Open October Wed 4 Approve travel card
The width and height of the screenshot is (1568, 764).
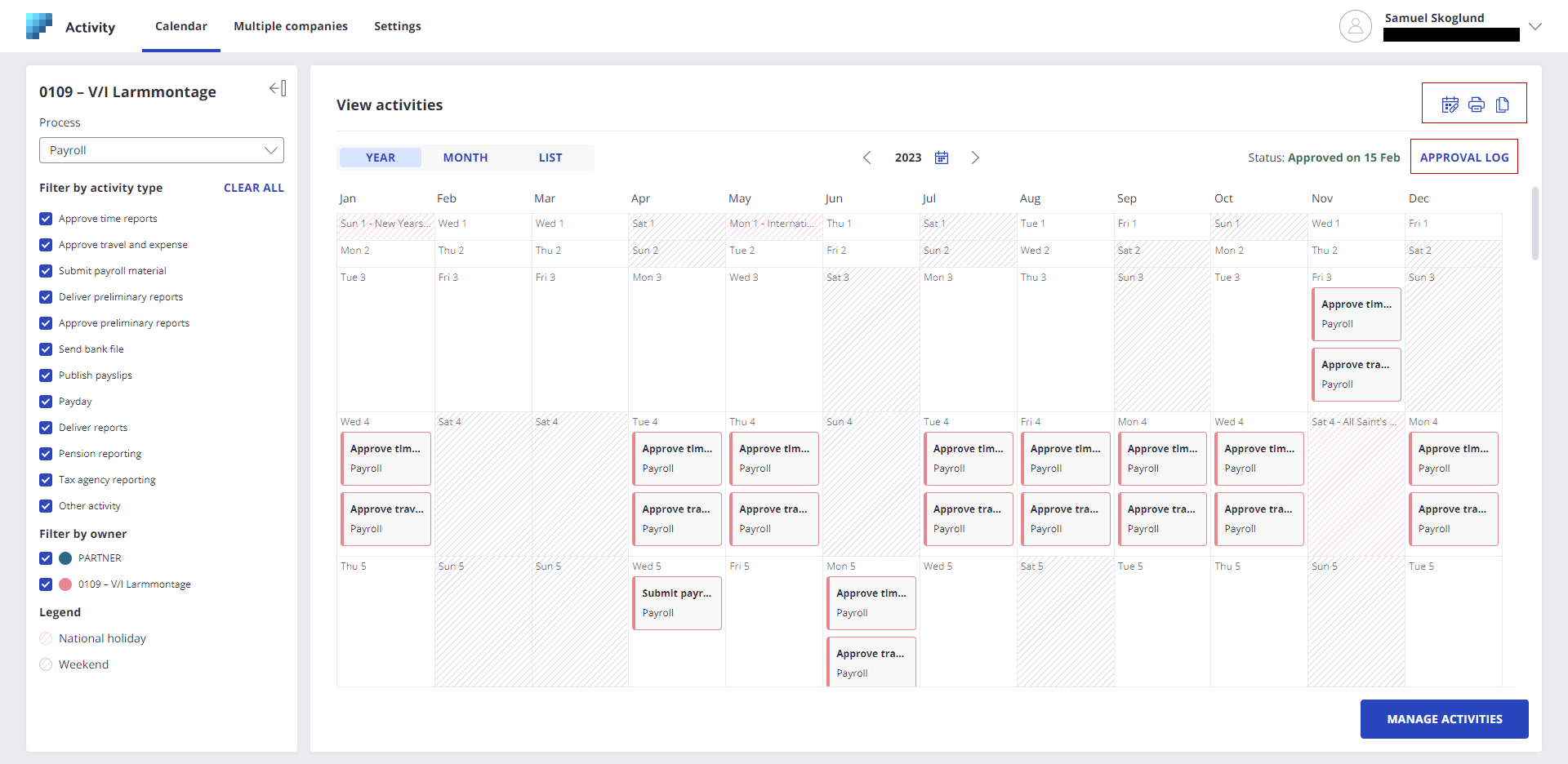(1259, 519)
